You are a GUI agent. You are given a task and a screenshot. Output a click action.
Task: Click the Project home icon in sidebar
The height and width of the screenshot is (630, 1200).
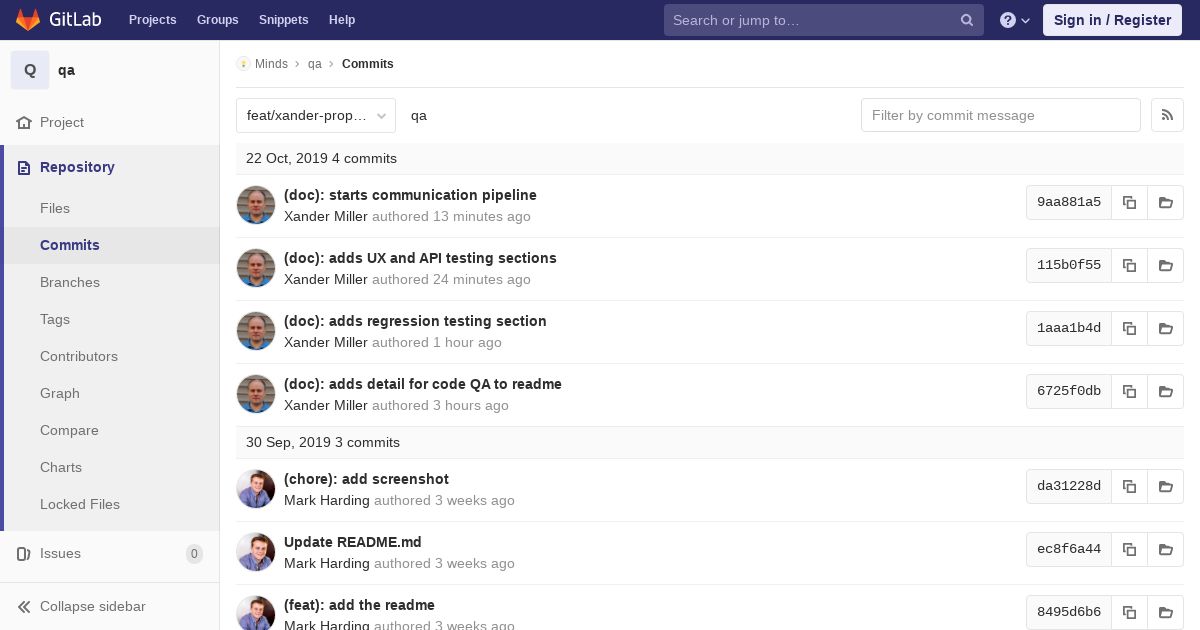pos(24,122)
